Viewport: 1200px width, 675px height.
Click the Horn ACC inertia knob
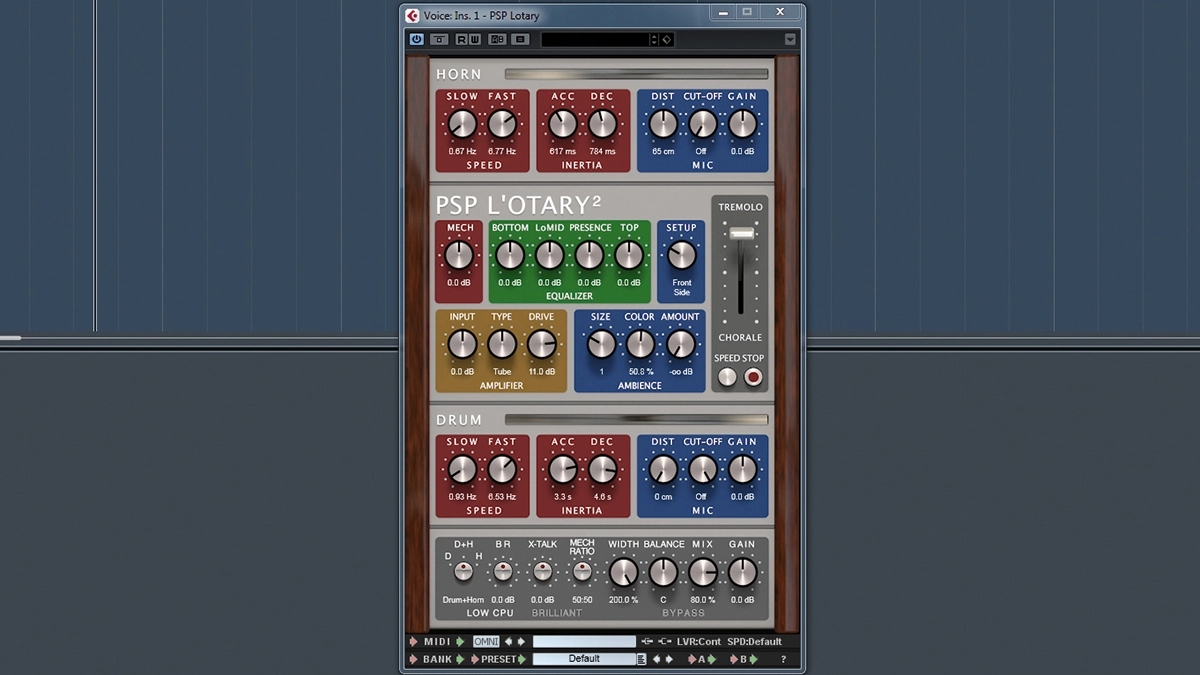(563, 124)
